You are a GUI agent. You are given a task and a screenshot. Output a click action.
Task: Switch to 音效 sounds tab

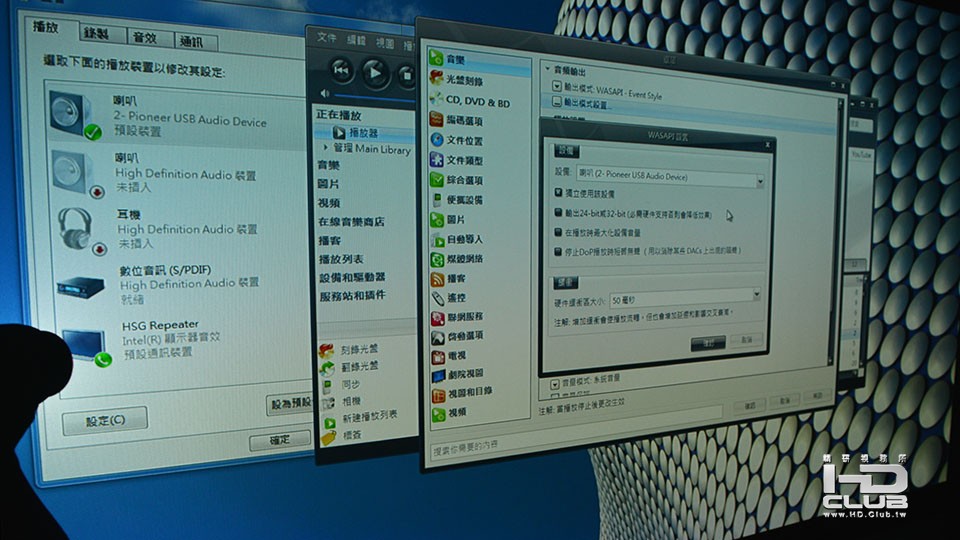(145, 38)
